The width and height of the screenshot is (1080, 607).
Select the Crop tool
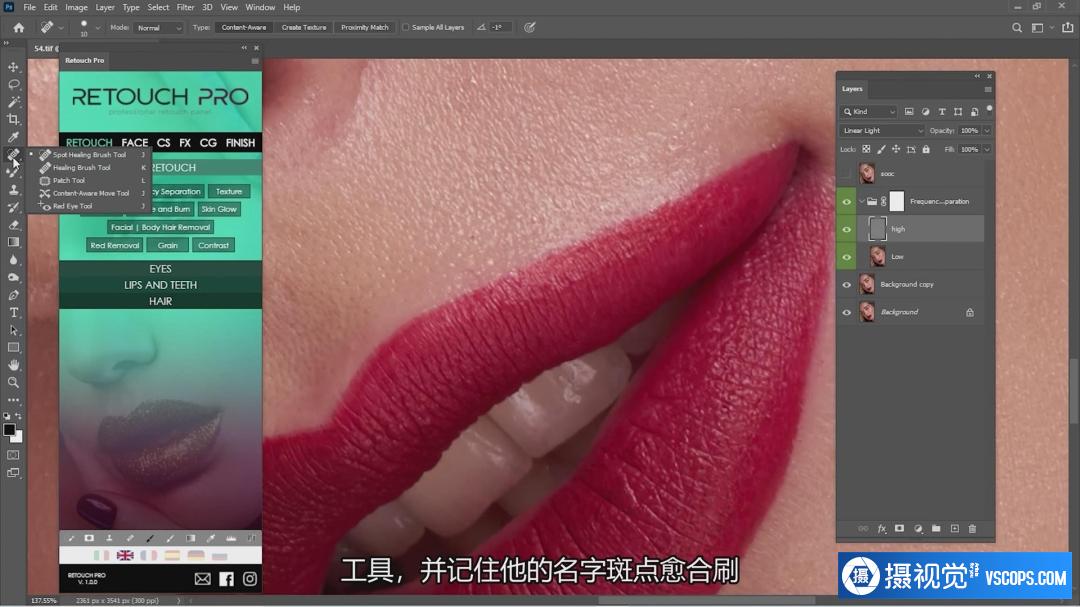click(x=13, y=119)
